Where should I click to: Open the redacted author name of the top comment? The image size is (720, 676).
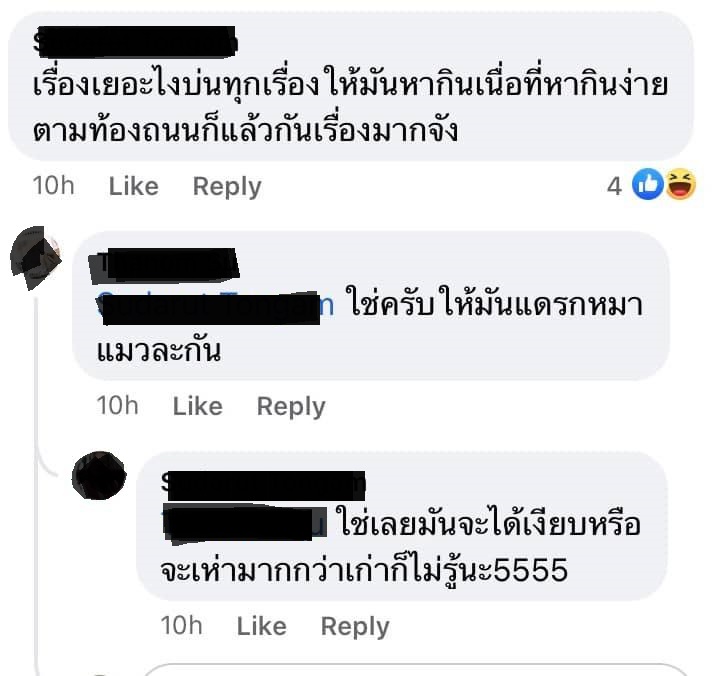[x=135, y=42]
